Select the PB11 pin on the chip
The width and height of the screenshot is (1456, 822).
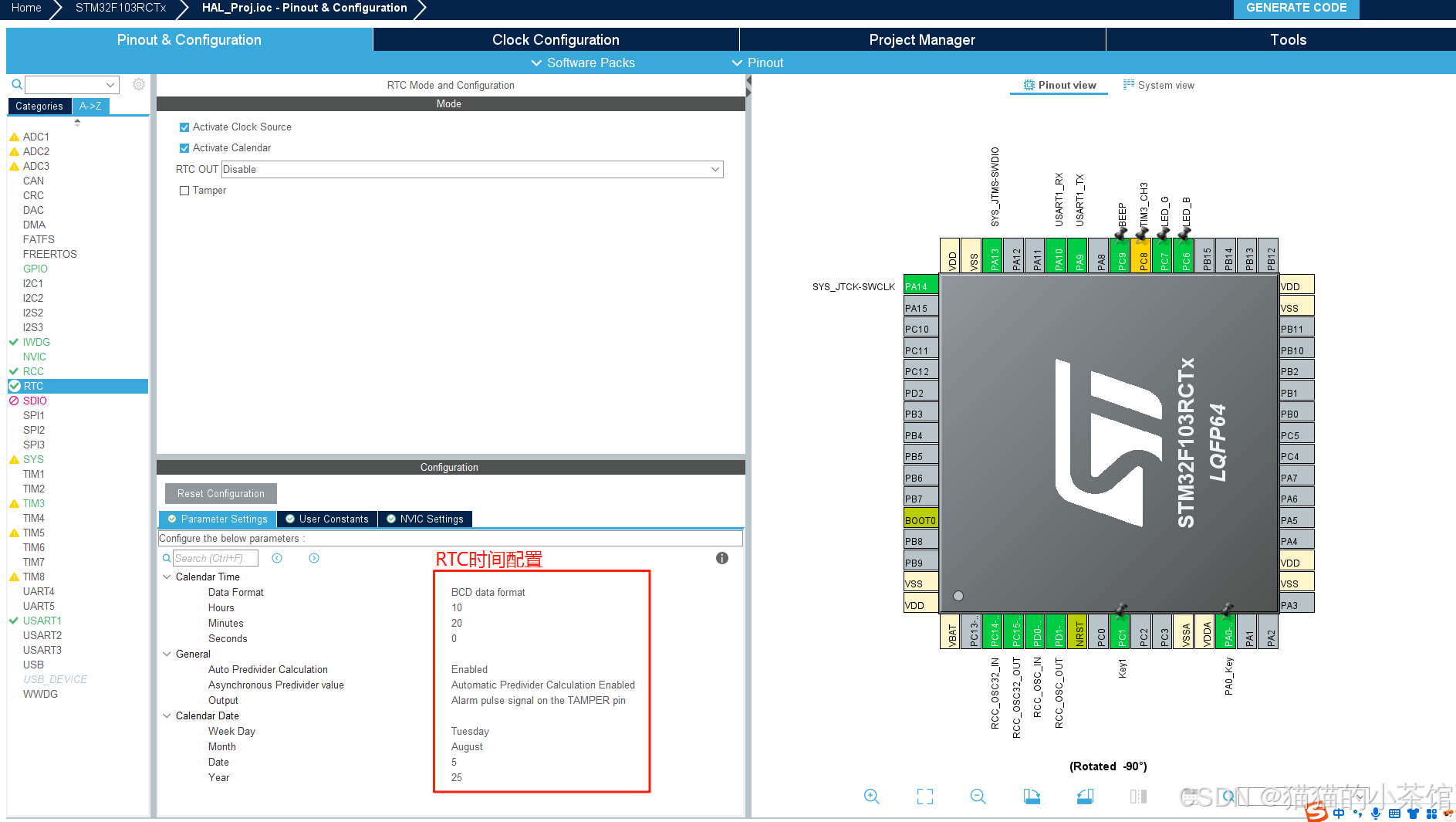pos(1296,328)
